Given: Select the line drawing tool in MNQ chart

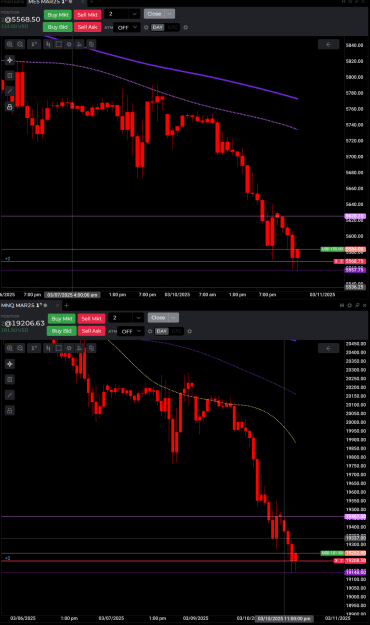Looking at the screenshot, I should point(10,395).
